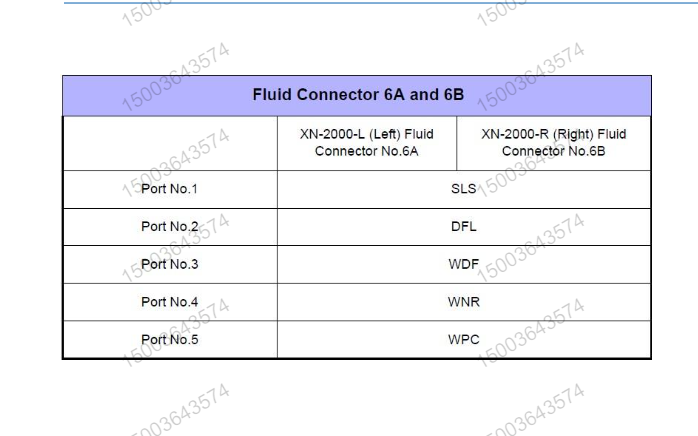Viewport: 698px width, 436px height.
Task: Select the WDF value cell
Action: pyautogui.click(x=464, y=265)
